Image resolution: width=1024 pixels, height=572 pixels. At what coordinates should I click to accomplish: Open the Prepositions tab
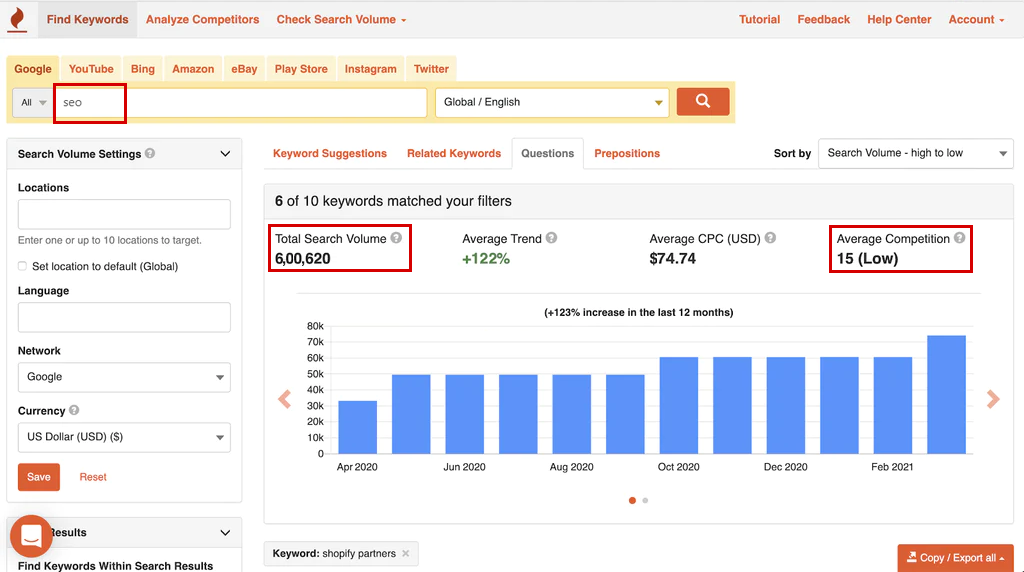click(627, 153)
